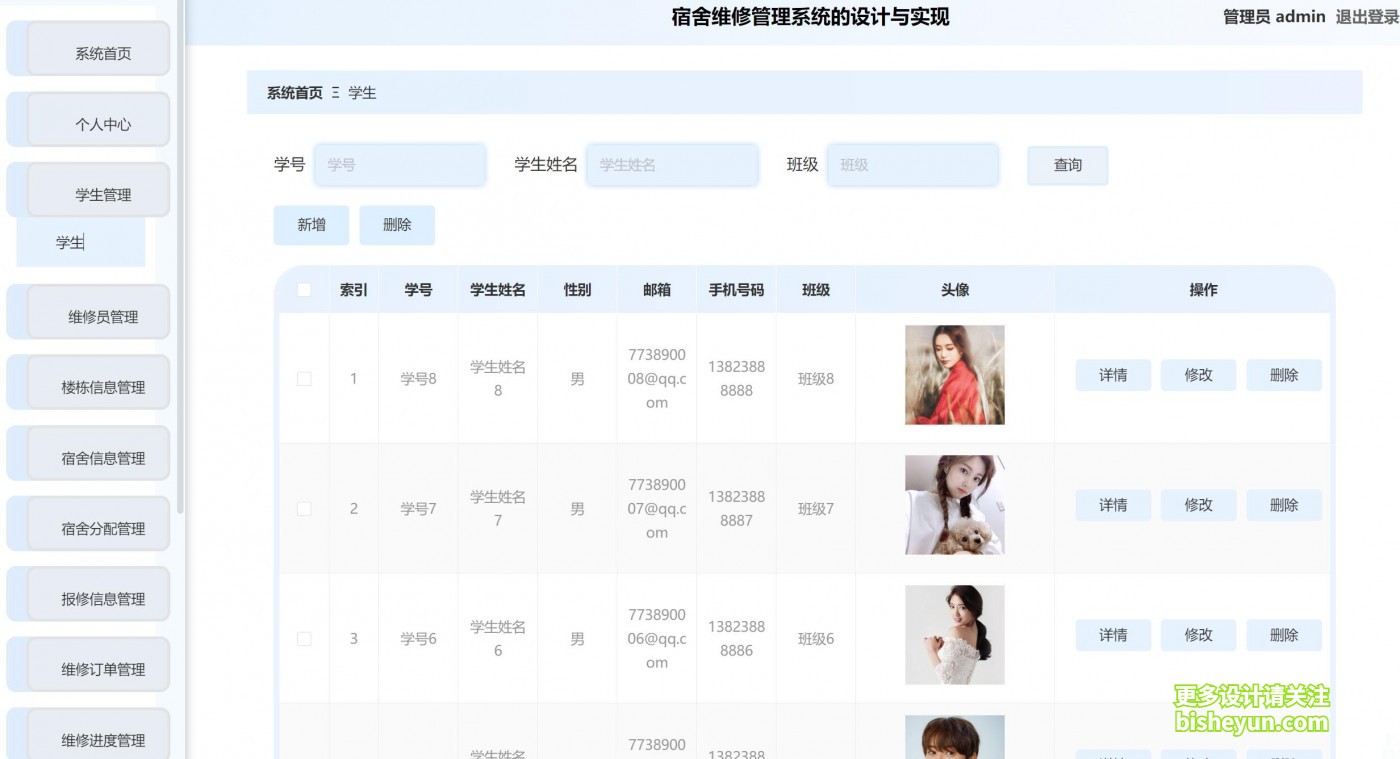Click the 邮箱 column header
The image size is (1400, 759).
tap(657, 290)
